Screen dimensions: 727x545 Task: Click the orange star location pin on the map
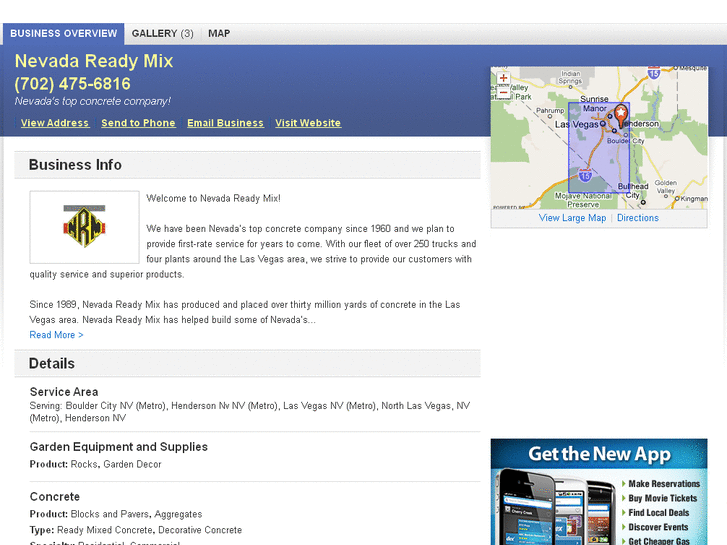tap(620, 115)
